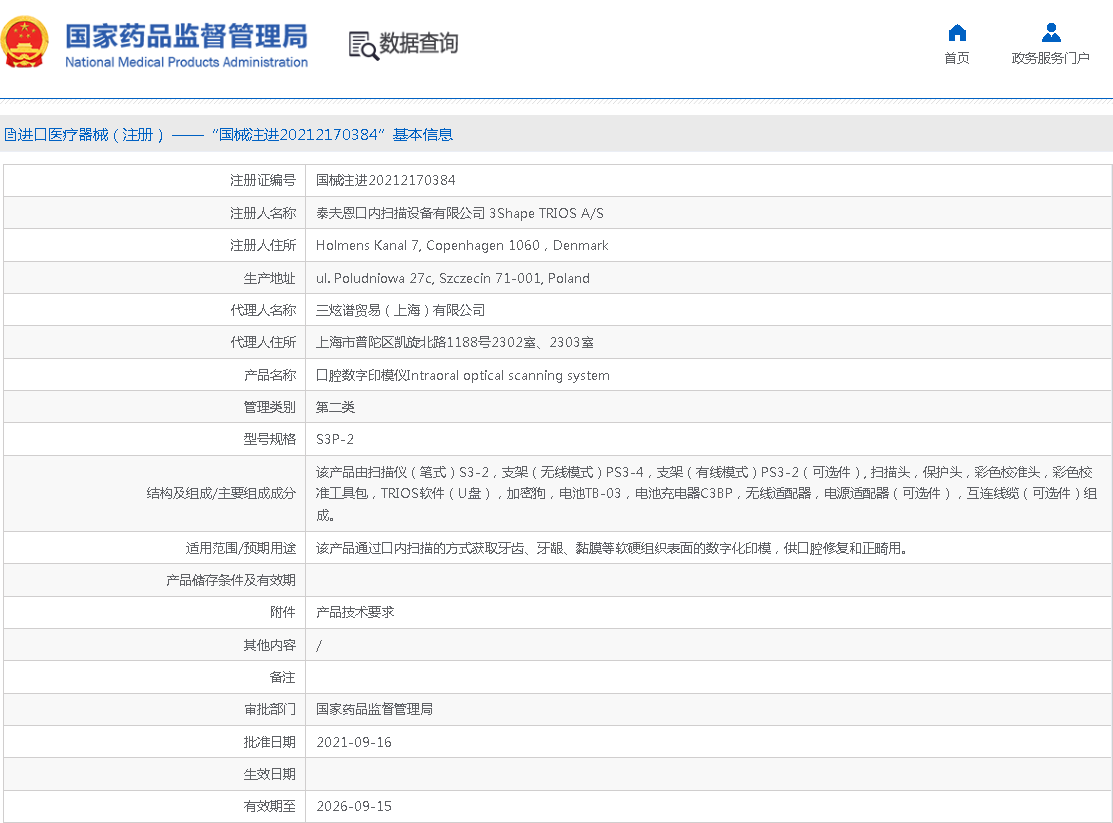Select management category value 第二类

click(335, 407)
